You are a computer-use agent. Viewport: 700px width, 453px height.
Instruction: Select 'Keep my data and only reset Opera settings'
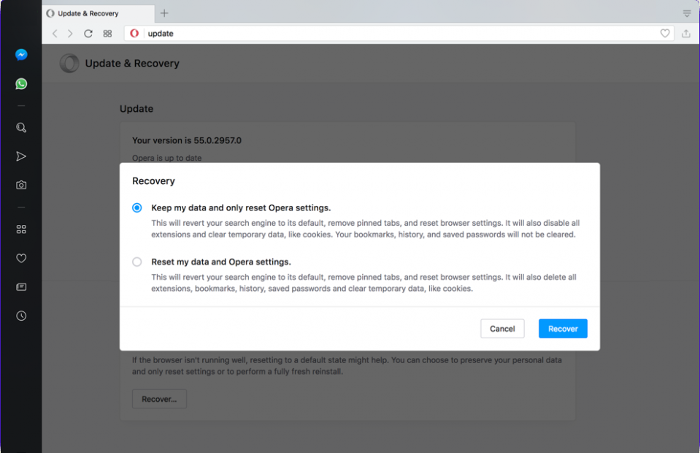pos(137,208)
